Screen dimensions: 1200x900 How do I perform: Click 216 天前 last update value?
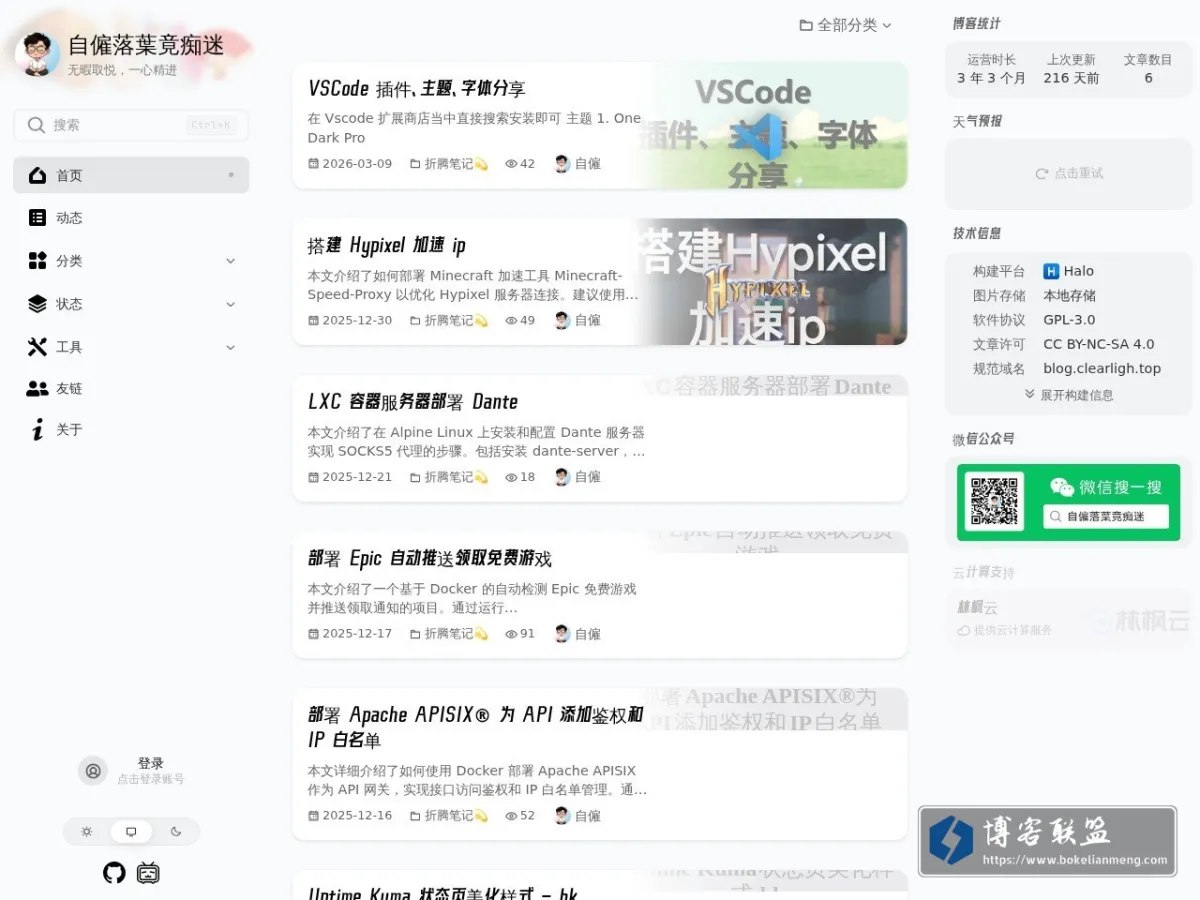click(x=1071, y=78)
